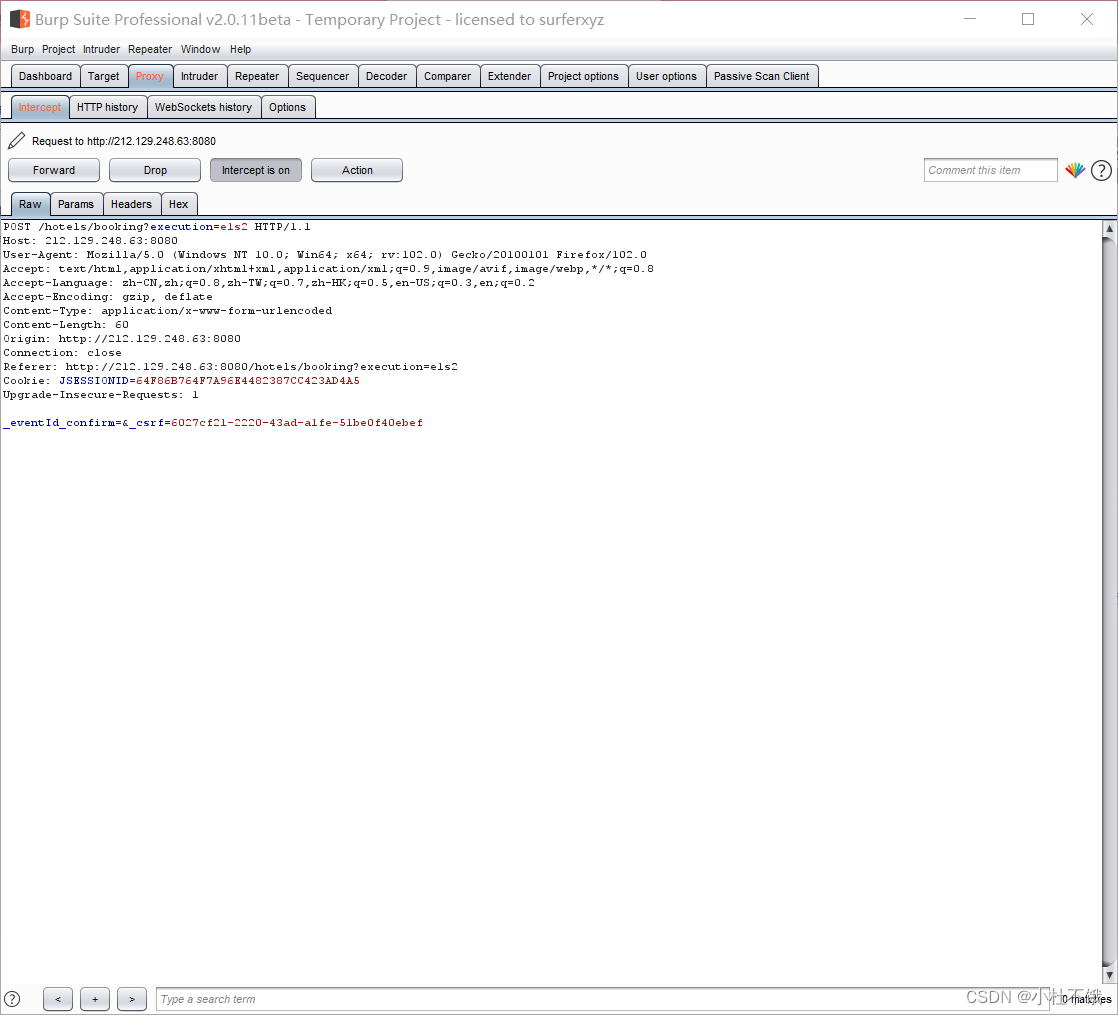Click the help question mark icon
The image size is (1118, 1015).
(x=1101, y=170)
